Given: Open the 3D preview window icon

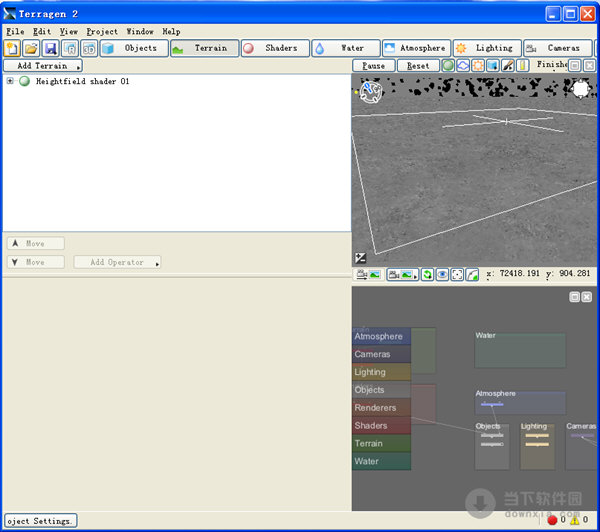Looking at the screenshot, I should [89, 48].
